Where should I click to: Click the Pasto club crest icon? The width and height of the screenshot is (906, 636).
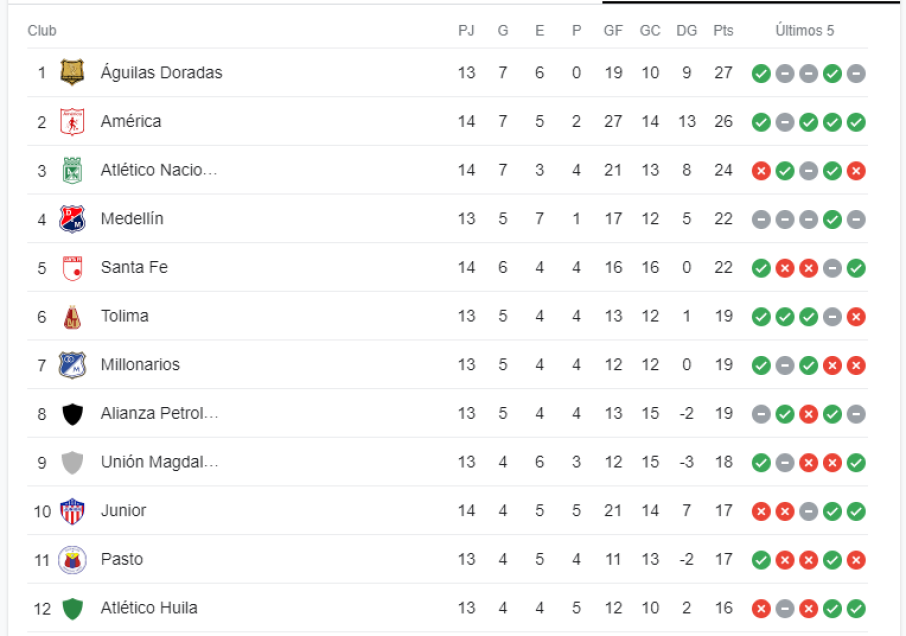pos(72,559)
